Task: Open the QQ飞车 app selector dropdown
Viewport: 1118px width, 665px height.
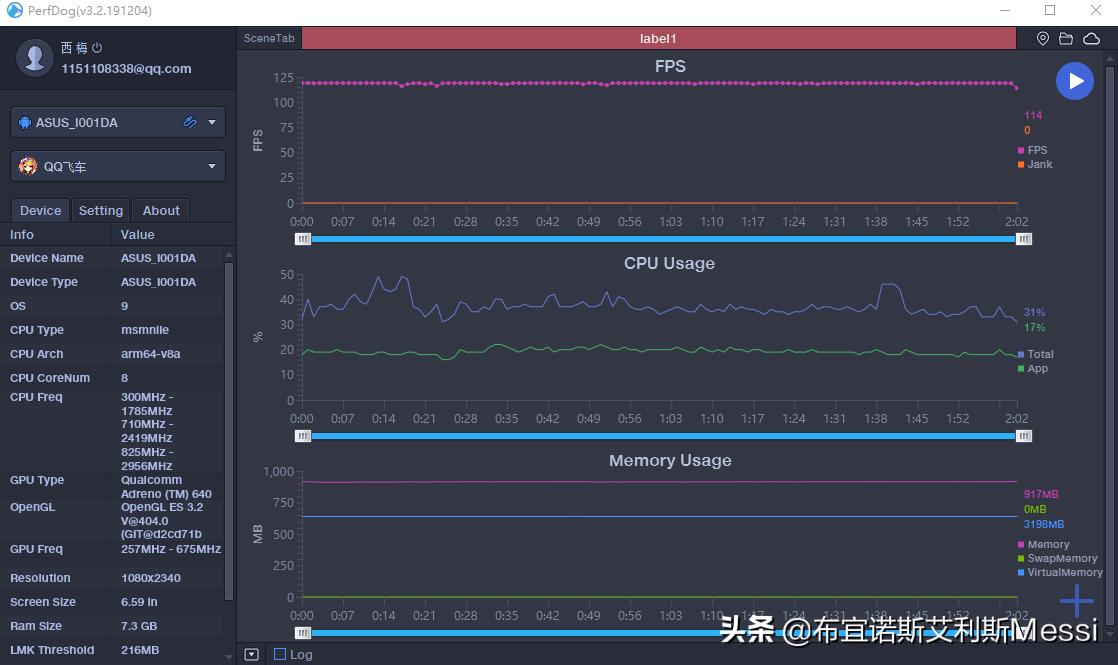Action: (x=211, y=166)
